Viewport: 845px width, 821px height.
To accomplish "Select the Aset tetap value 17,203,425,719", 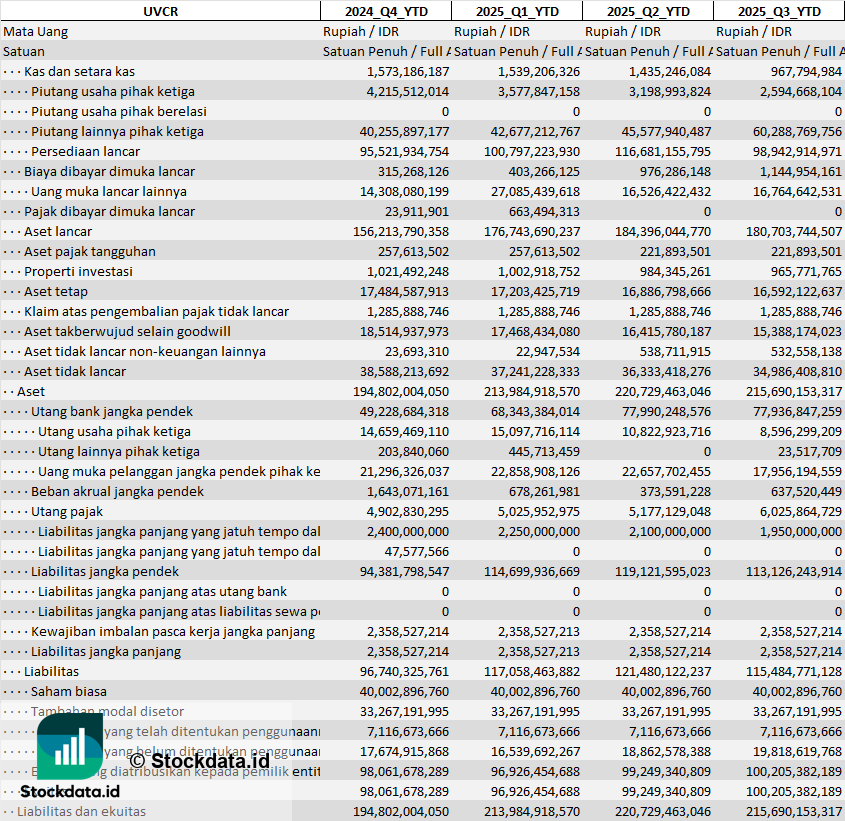I will pos(528,291).
